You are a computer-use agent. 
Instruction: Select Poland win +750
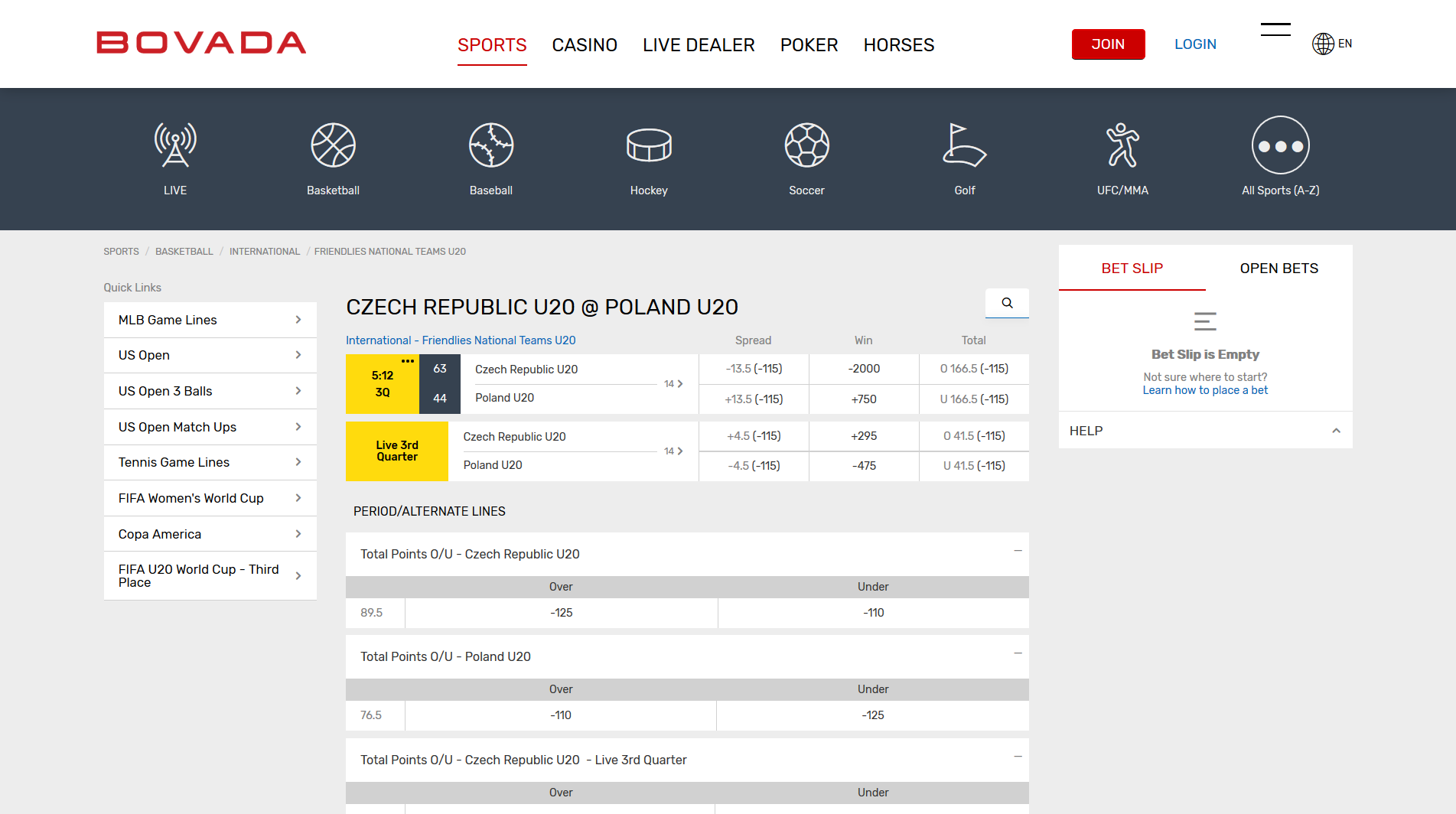[x=864, y=399]
